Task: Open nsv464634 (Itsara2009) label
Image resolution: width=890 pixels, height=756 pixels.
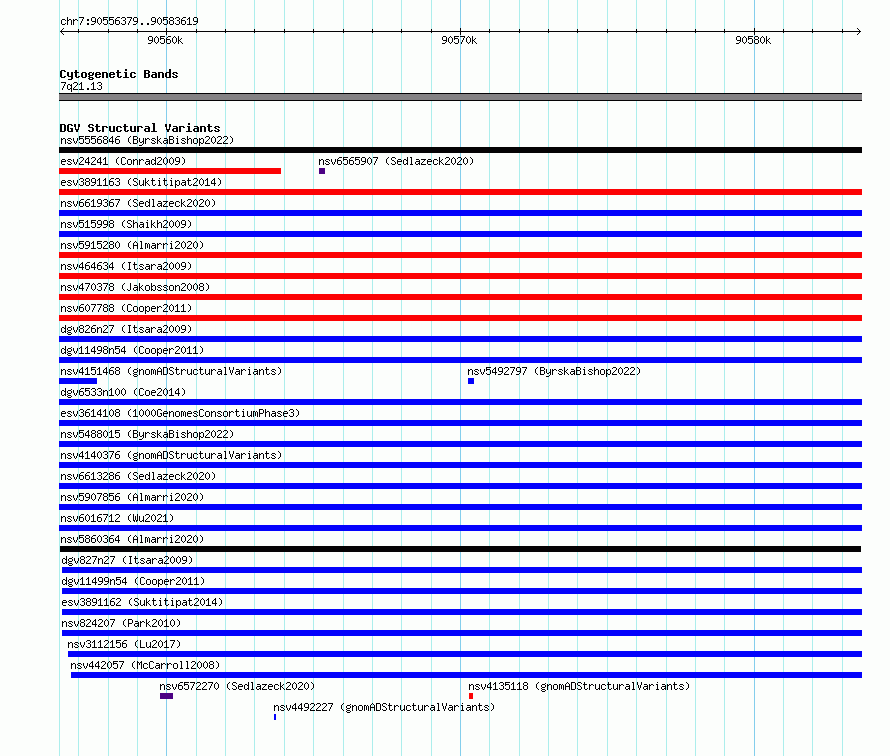Action: tap(126, 266)
